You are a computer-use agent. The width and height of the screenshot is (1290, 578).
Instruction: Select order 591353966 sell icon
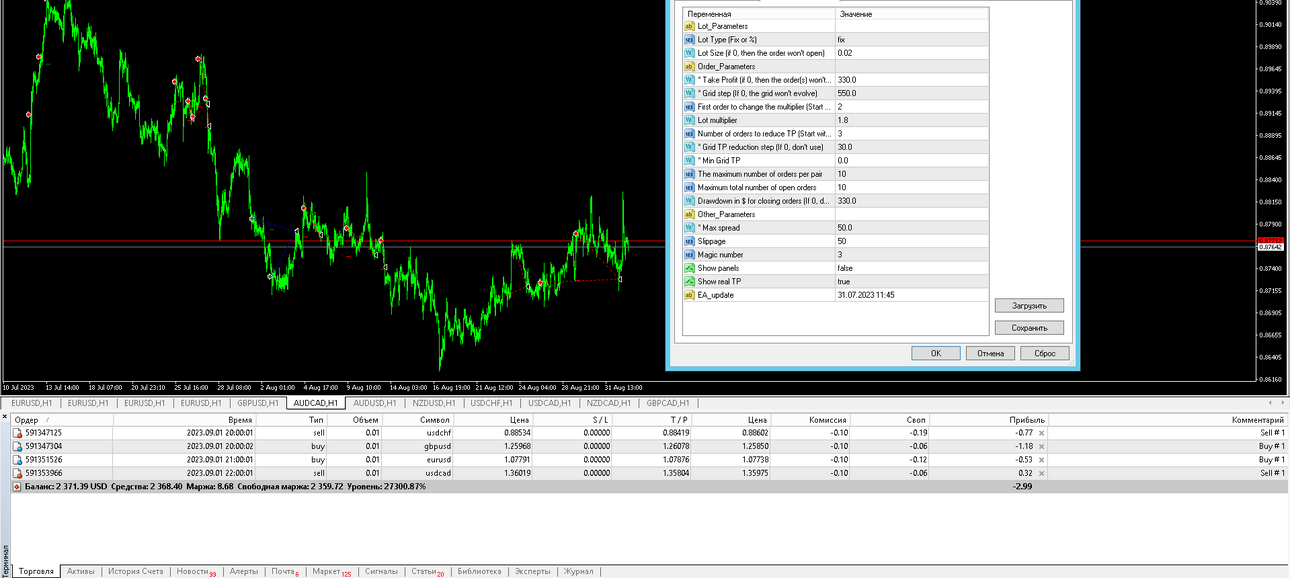tap(17, 473)
